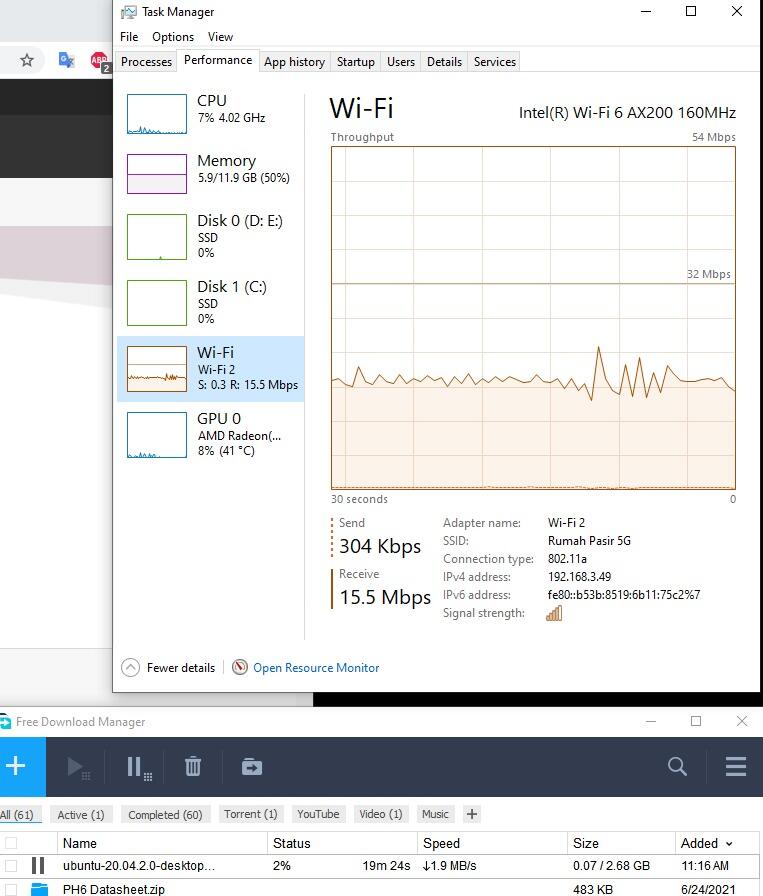Bookmark the page star icon in the browser
This screenshot has height=896, width=763.
point(27,60)
